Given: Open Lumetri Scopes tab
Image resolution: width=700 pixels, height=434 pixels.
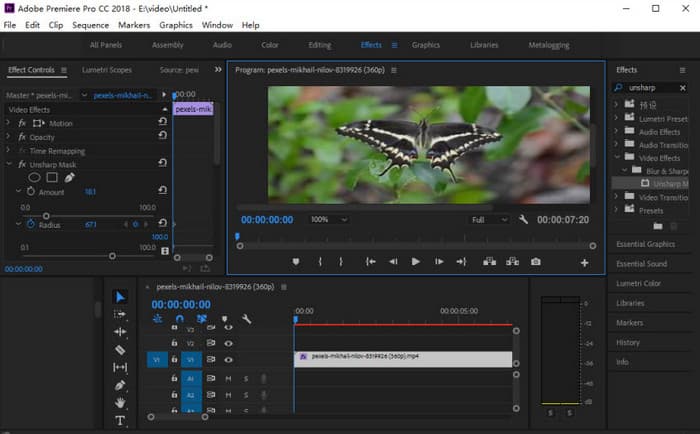Looking at the screenshot, I should (x=107, y=70).
